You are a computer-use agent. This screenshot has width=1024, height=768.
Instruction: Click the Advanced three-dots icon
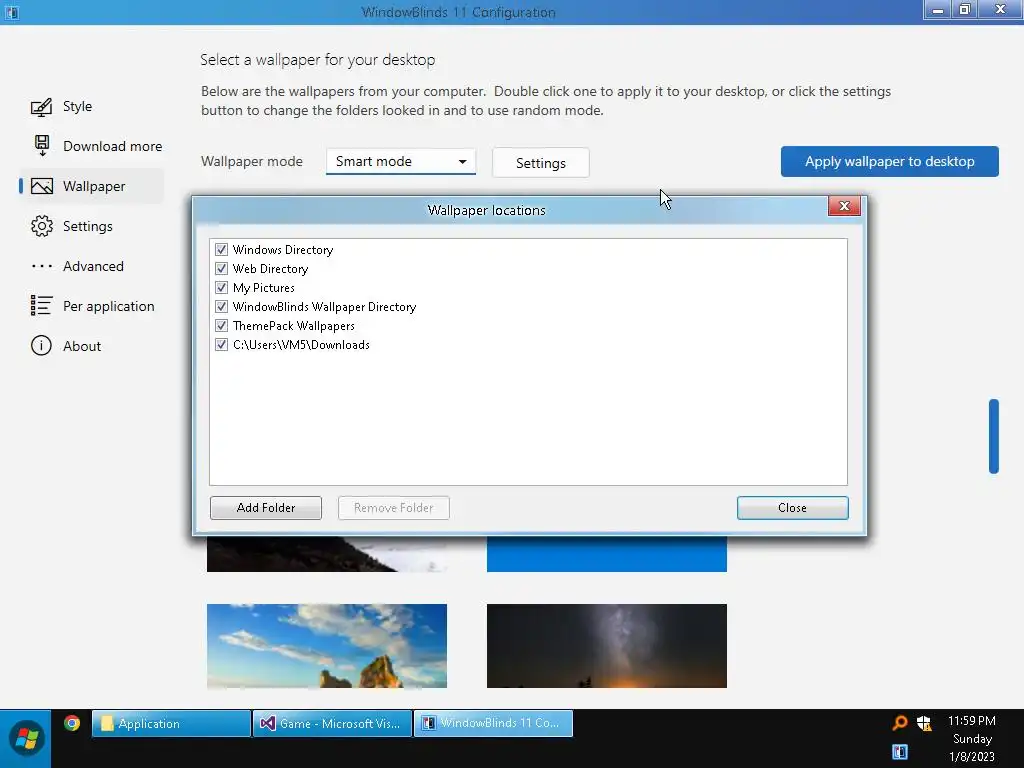pos(42,266)
